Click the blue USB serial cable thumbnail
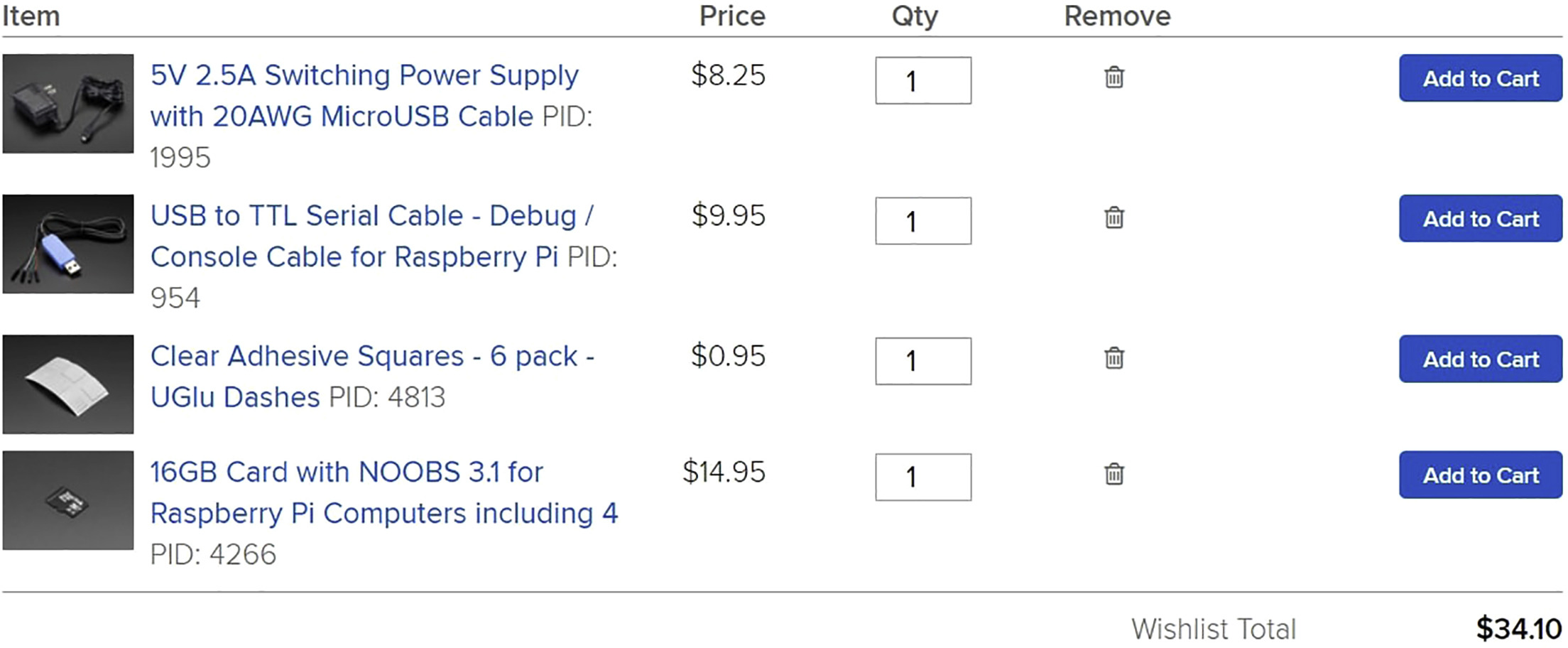Image resolution: width=1568 pixels, height=648 pixels. click(x=68, y=244)
